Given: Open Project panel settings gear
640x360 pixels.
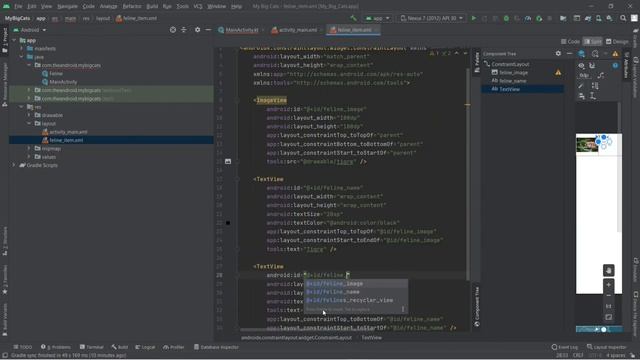Looking at the screenshot, I should (198, 30).
